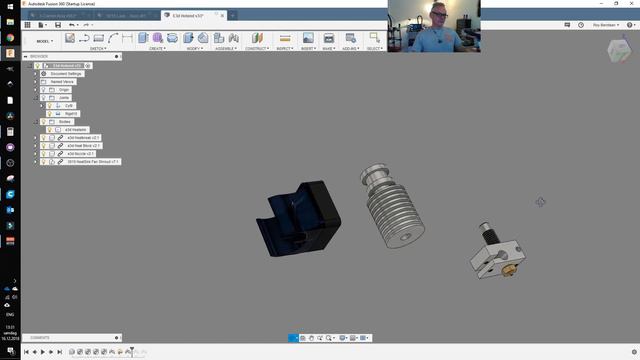
Task: Select the Extrude tool in Create
Action: [x=143, y=38]
